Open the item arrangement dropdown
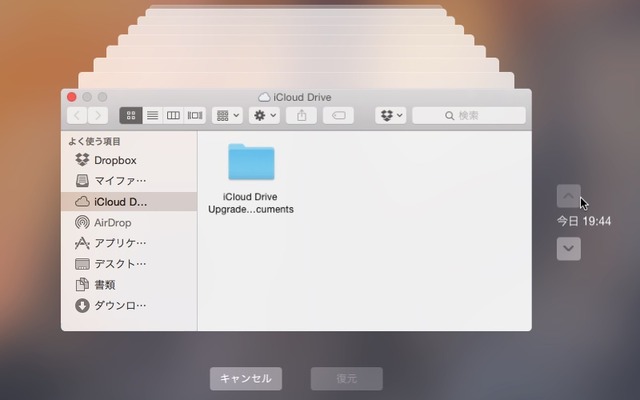This screenshot has width=640, height=400. [x=227, y=116]
